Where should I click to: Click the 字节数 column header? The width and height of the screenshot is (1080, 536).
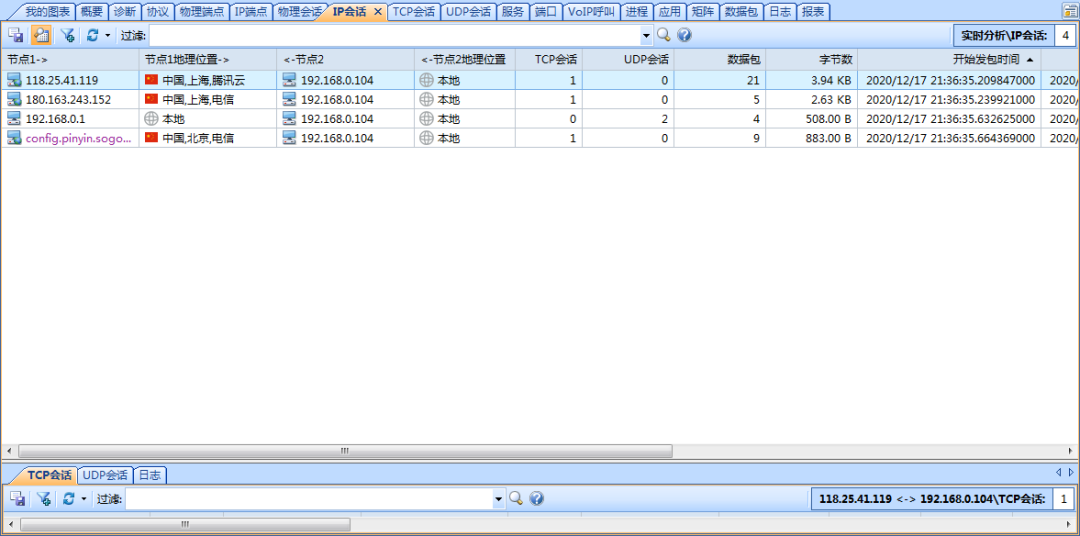(x=811, y=59)
